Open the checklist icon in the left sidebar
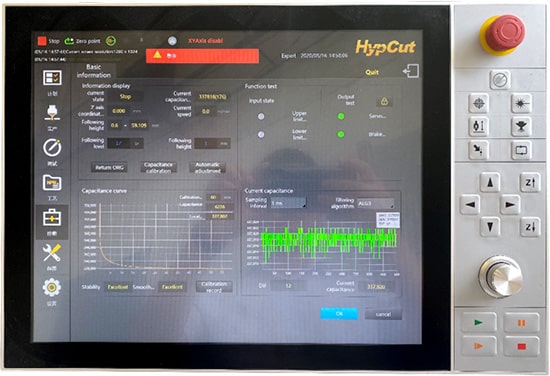Image resolution: width=550 pixels, height=376 pixels. [52, 78]
